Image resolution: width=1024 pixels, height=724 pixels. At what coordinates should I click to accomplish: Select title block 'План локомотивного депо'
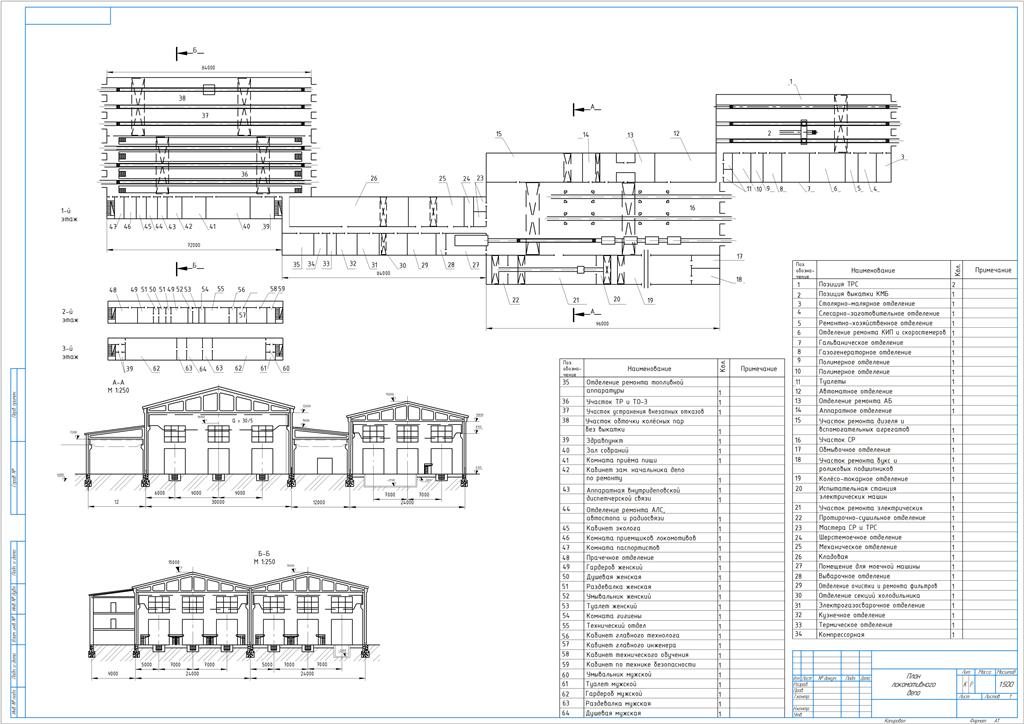pyautogui.click(x=913, y=684)
